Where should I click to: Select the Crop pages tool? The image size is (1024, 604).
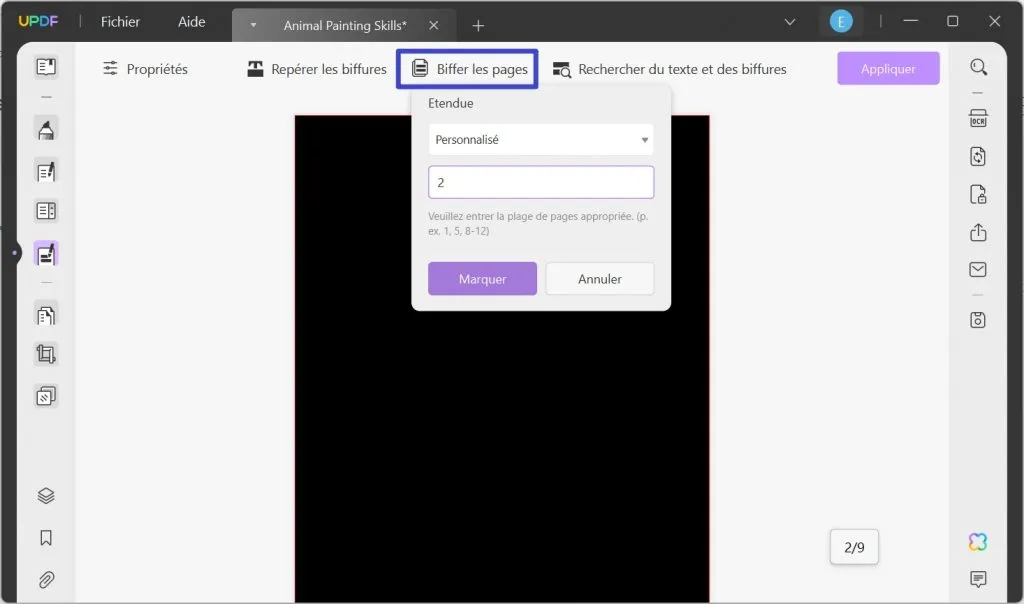[45, 353]
